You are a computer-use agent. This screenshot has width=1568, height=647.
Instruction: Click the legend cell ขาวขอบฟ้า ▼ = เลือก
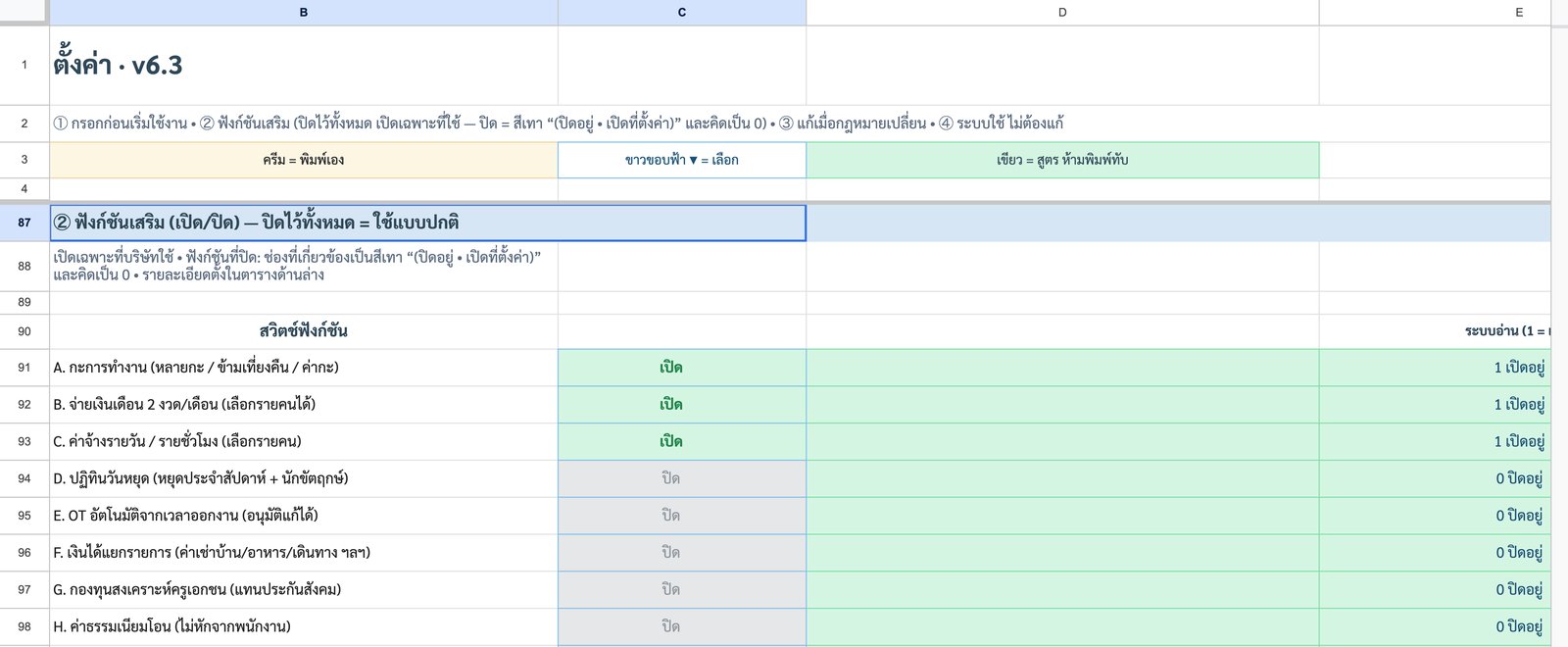click(682, 160)
